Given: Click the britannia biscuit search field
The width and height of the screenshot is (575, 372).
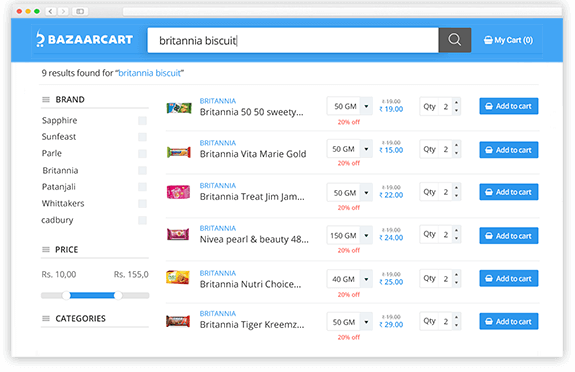Looking at the screenshot, I should point(293,40).
